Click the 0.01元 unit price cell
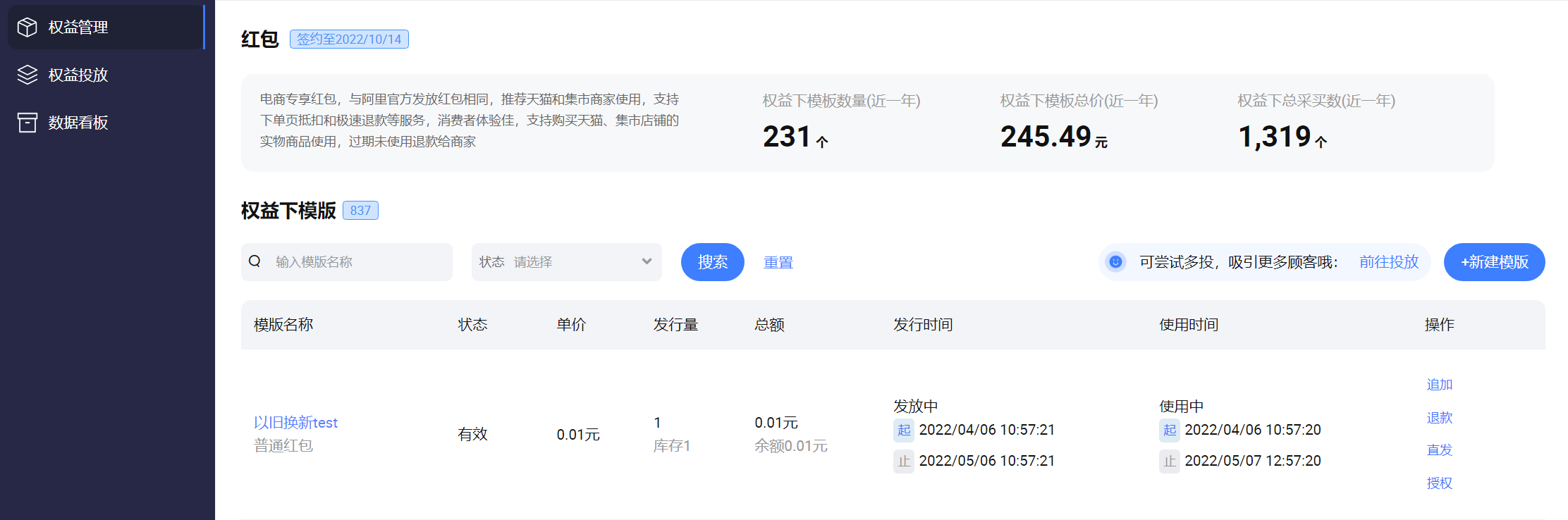Viewport: 1568px width, 520px height. pyautogui.click(x=578, y=435)
